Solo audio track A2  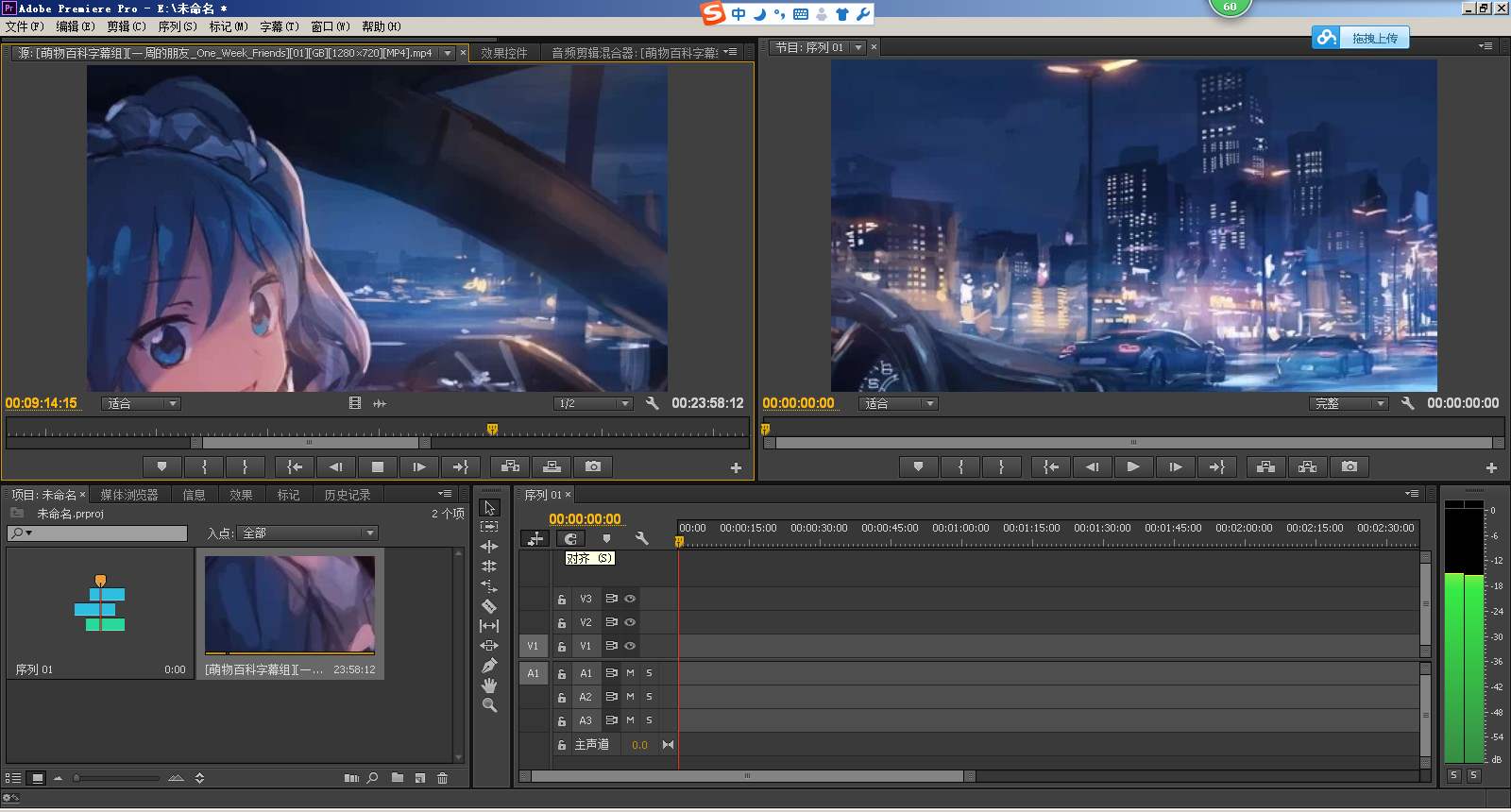[649, 697]
